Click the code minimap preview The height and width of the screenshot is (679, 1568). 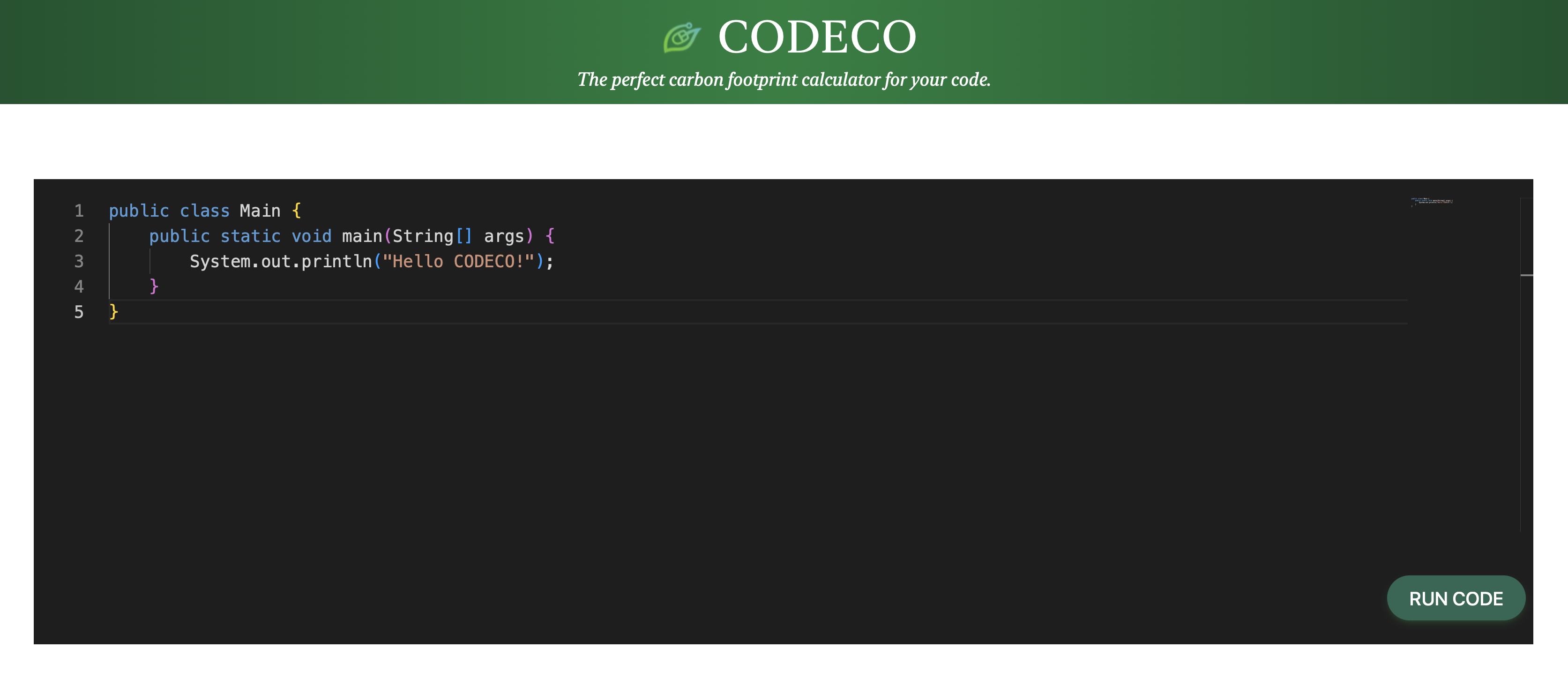point(1432,202)
